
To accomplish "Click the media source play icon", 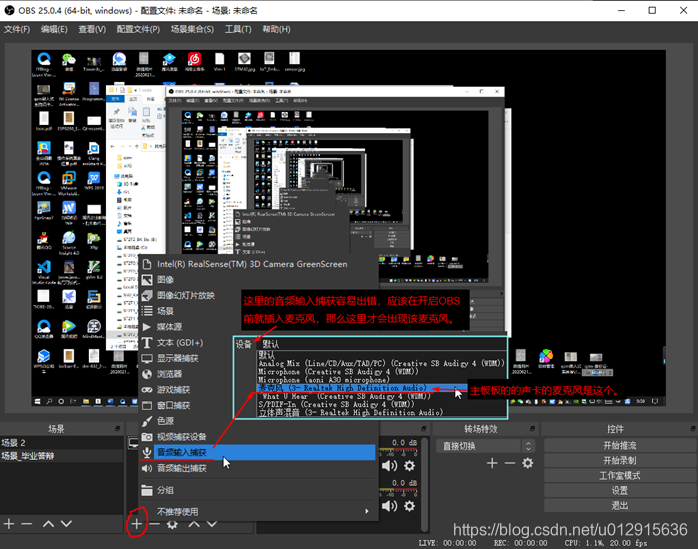I will (x=147, y=327).
